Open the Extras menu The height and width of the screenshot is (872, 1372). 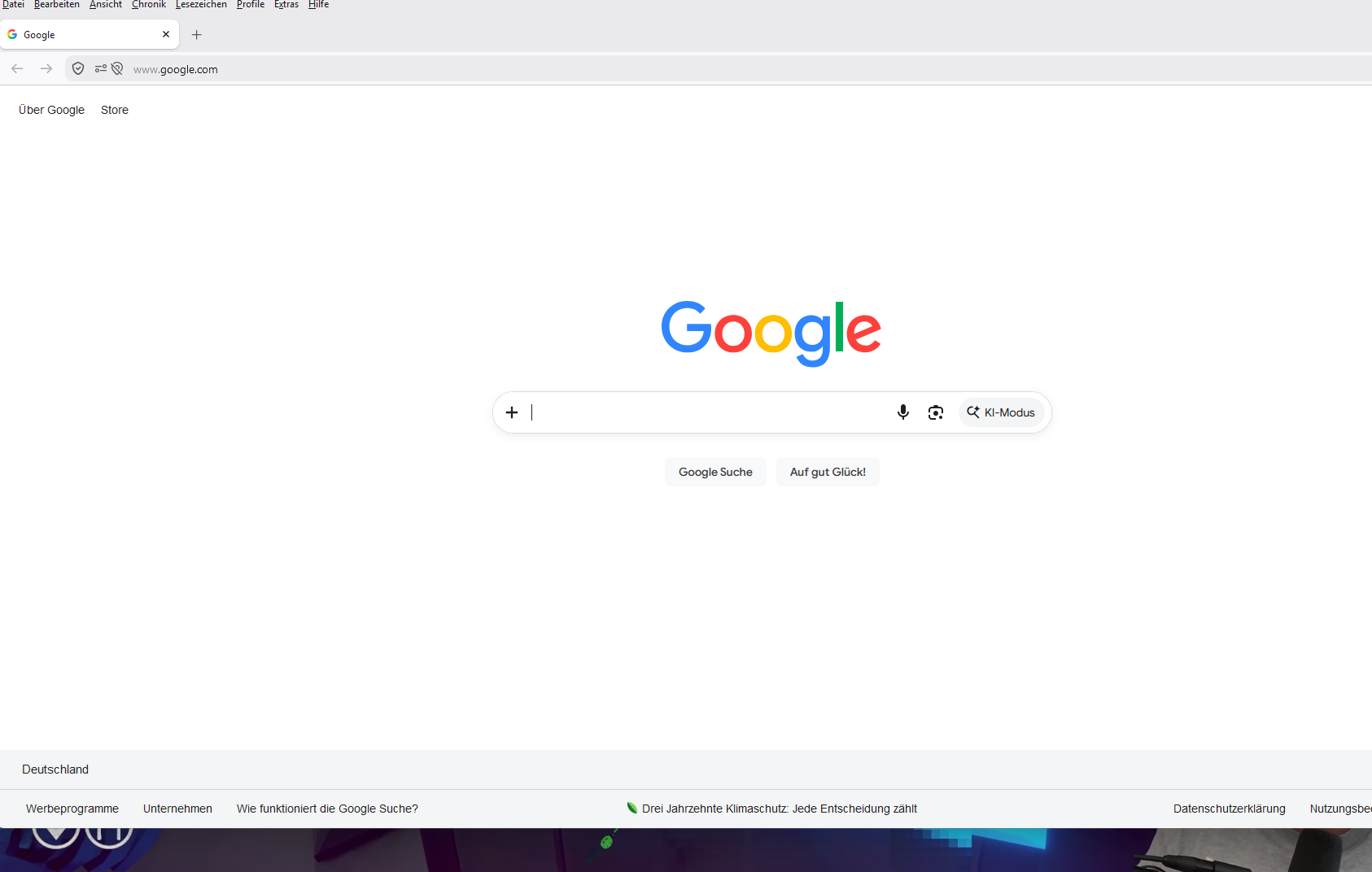(286, 5)
